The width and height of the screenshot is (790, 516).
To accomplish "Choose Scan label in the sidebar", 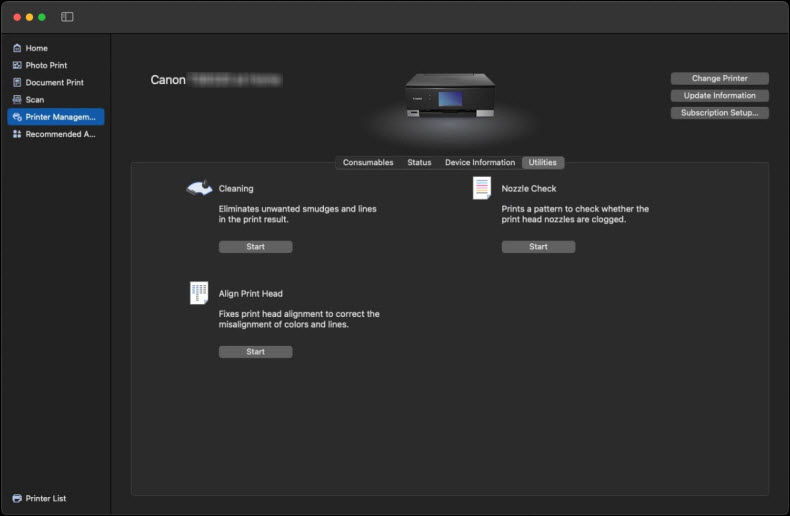I will coord(35,99).
